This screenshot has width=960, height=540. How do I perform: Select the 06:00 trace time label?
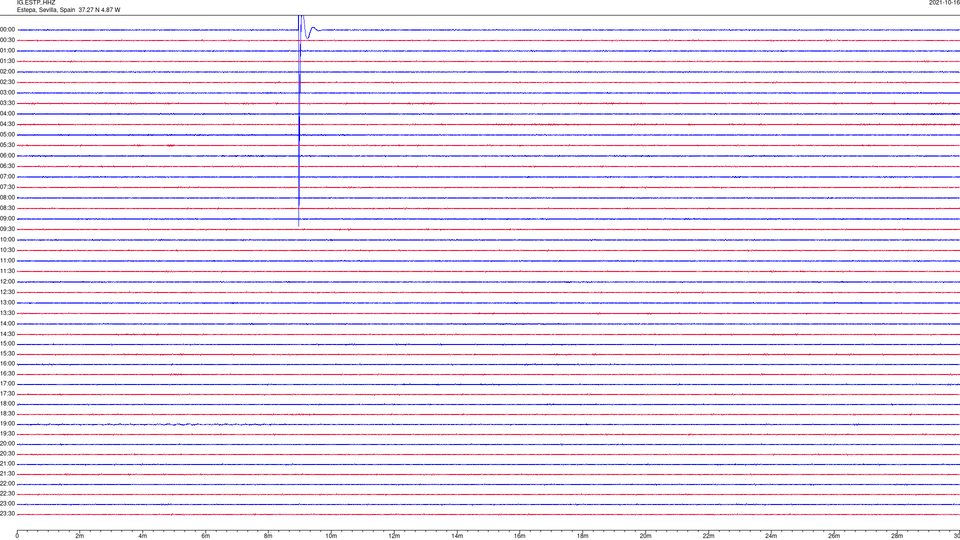pos(7,156)
